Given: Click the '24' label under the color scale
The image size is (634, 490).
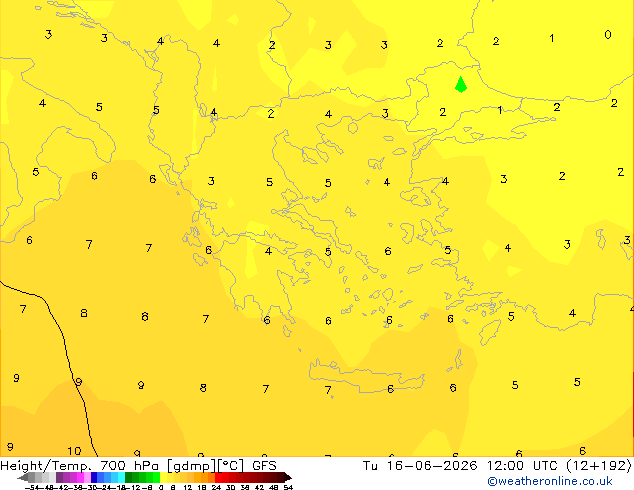Looking at the screenshot, I should pos(216,487).
